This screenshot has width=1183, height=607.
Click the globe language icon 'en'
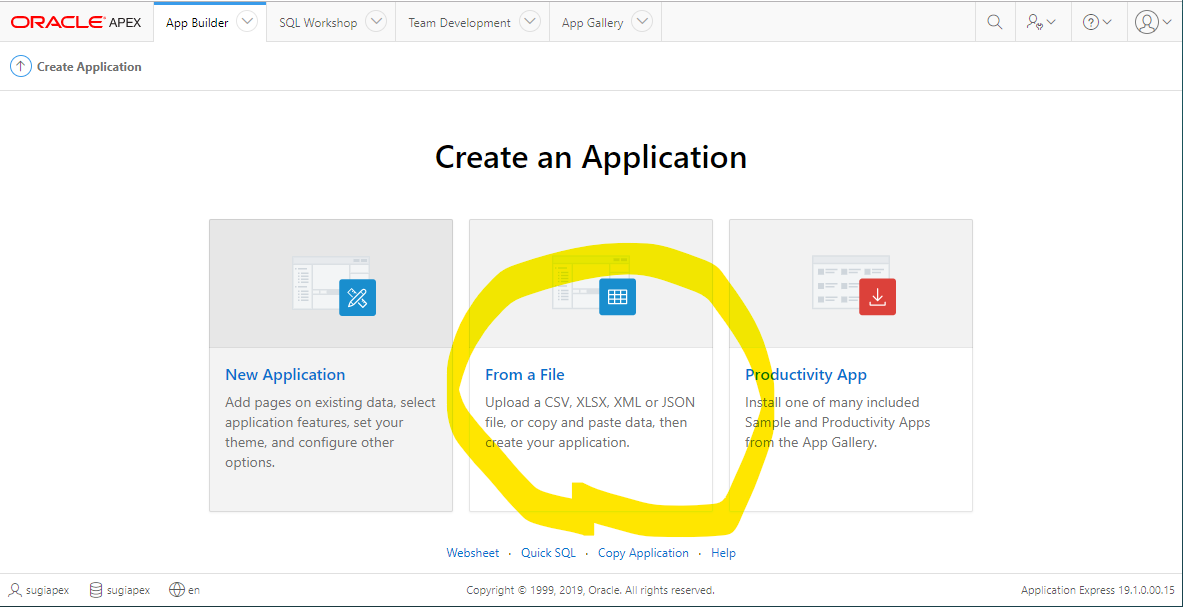coord(177,590)
